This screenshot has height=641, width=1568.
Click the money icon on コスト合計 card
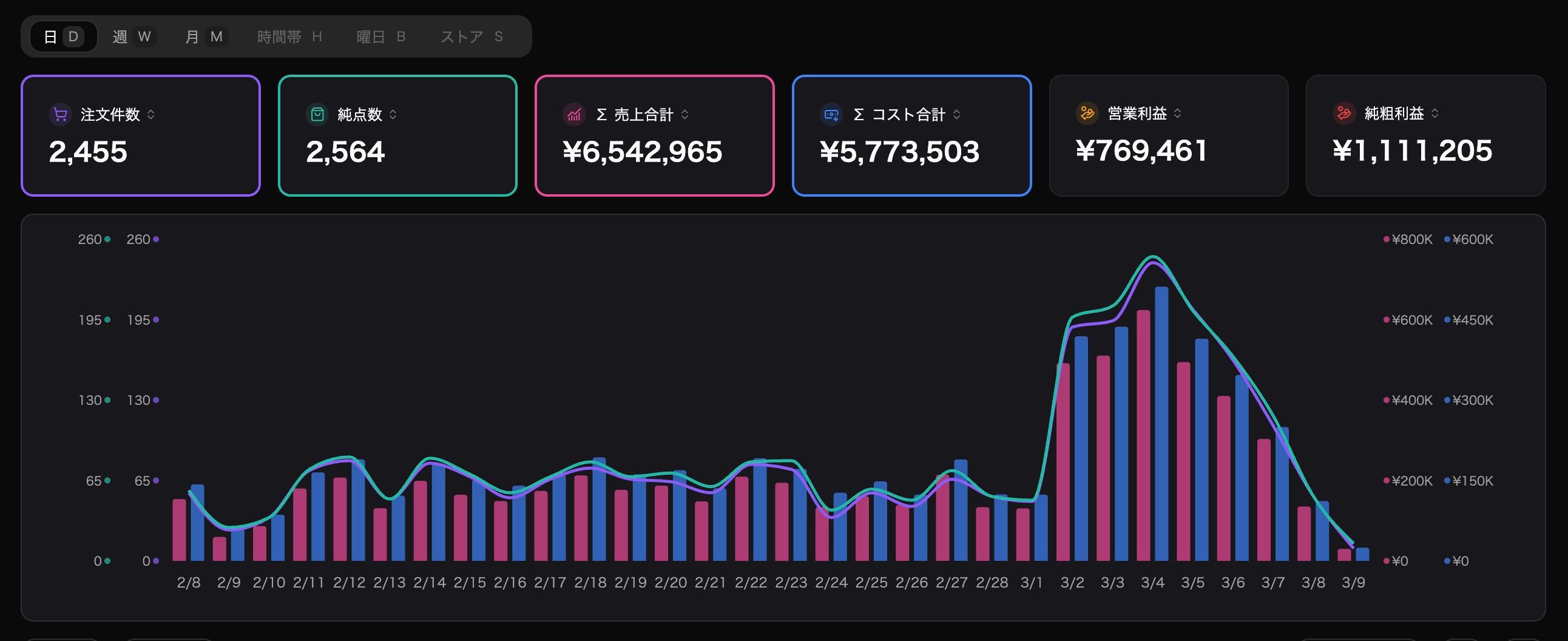coord(831,115)
